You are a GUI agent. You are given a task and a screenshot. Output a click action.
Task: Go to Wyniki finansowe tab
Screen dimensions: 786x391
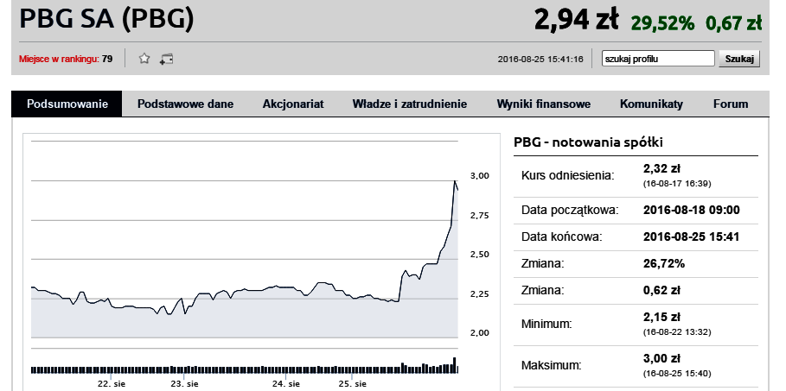(543, 104)
